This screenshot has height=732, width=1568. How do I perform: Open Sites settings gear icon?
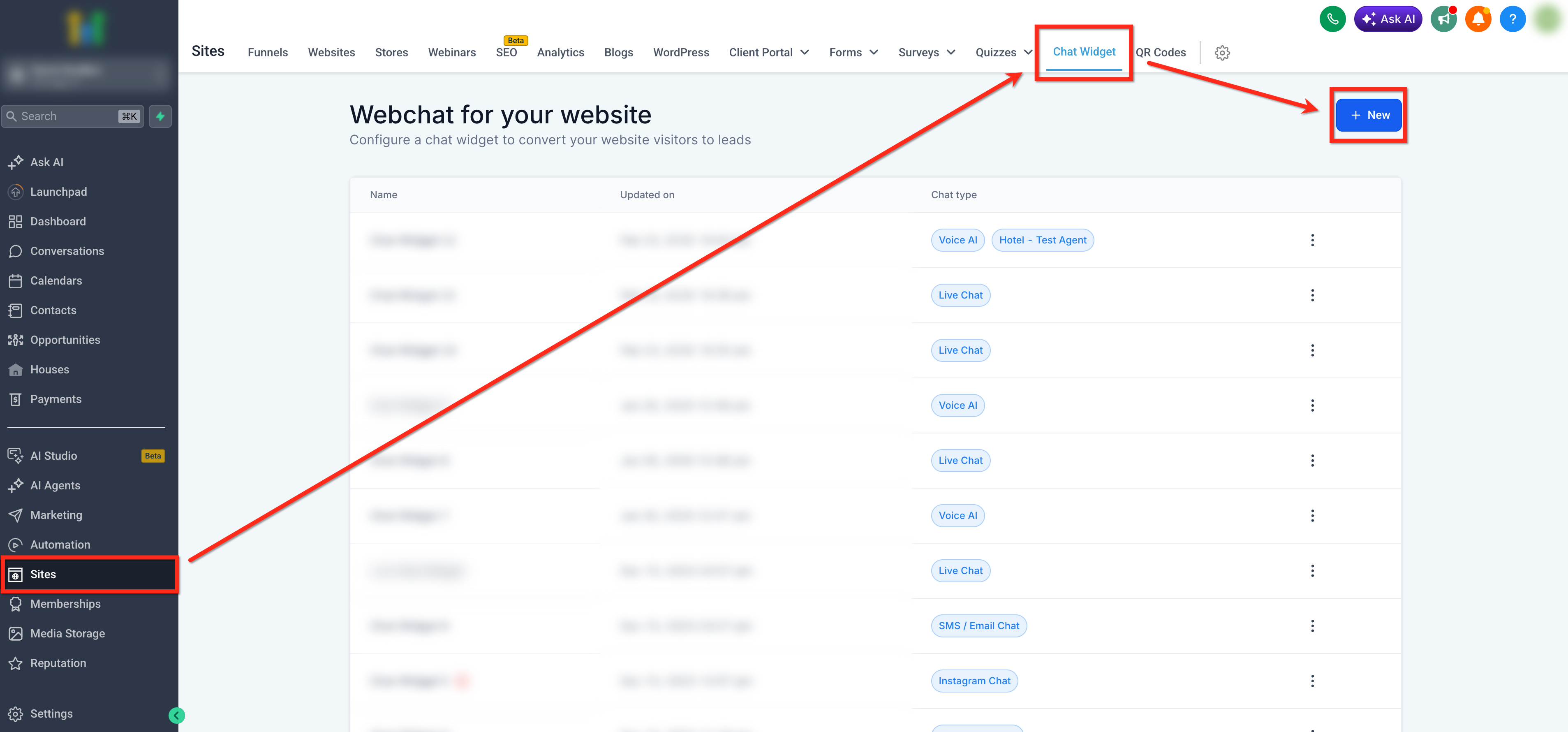pyautogui.click(x=1222, y=53)
